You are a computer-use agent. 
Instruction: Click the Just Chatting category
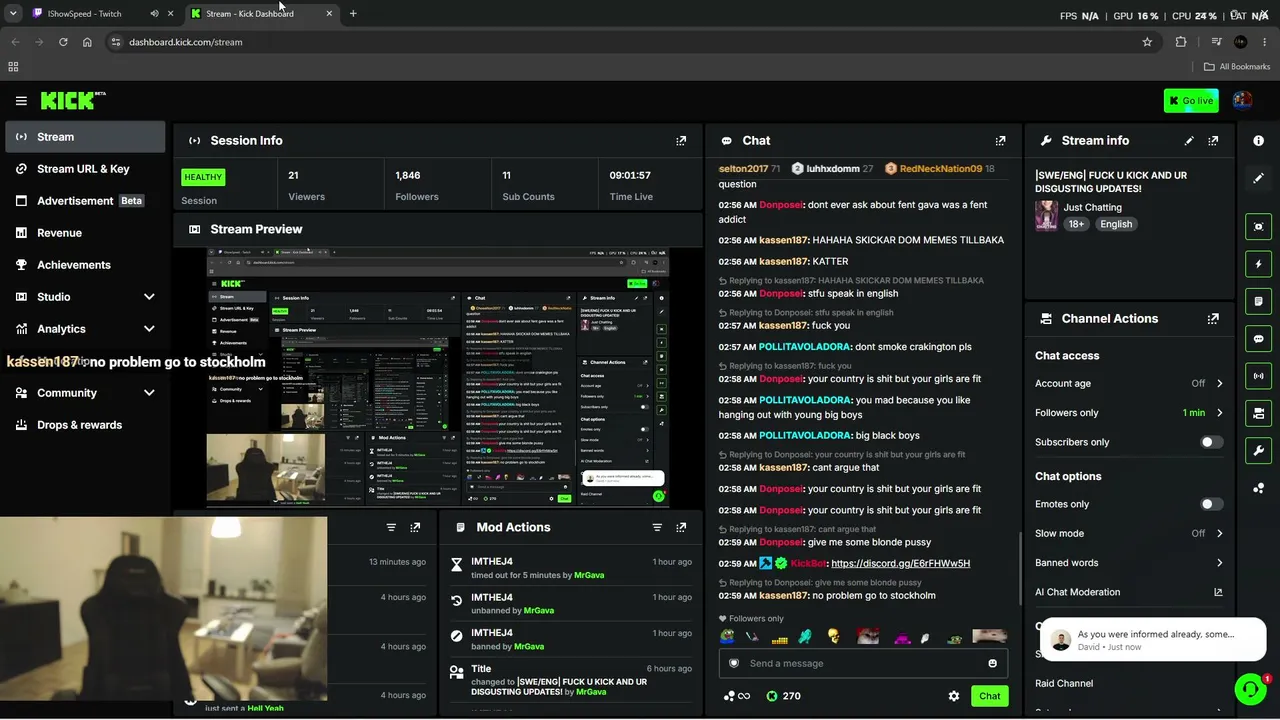pyautogui.click(x=1092, y=208)
